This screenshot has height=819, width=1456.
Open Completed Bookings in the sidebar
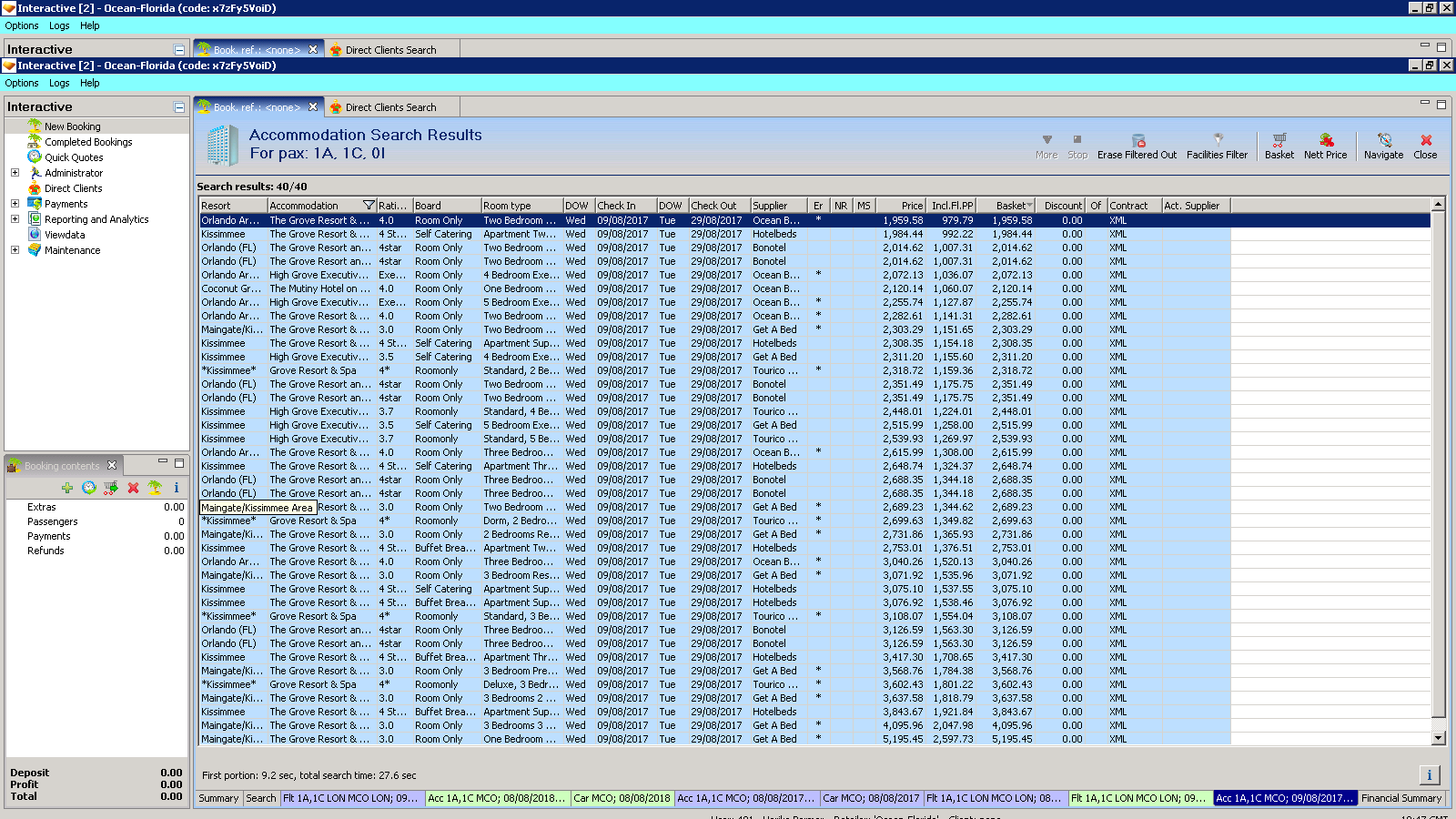click(x=88, y=142)
